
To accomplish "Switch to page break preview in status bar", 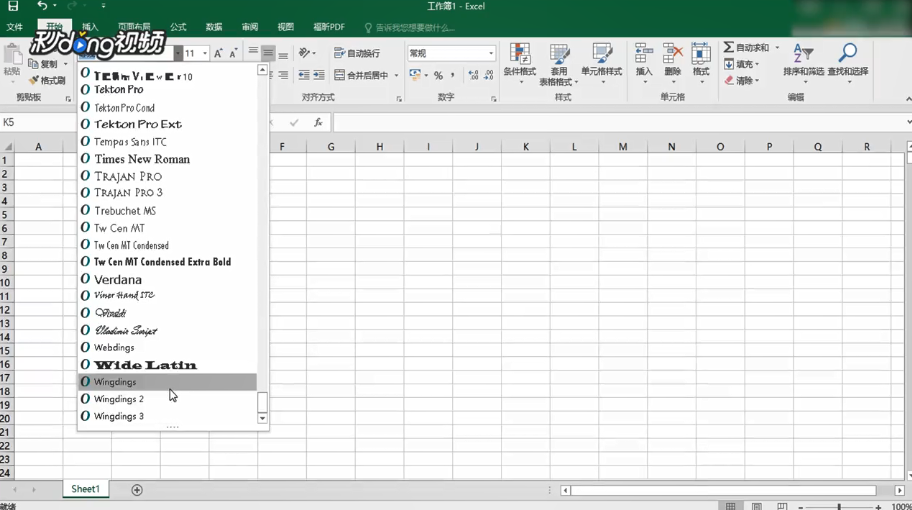I will point(782,507).
